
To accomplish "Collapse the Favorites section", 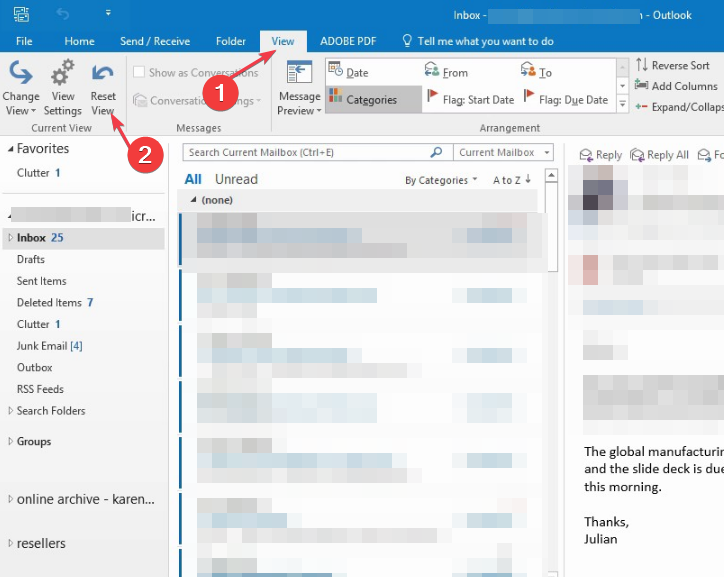I will coord(11,149).
